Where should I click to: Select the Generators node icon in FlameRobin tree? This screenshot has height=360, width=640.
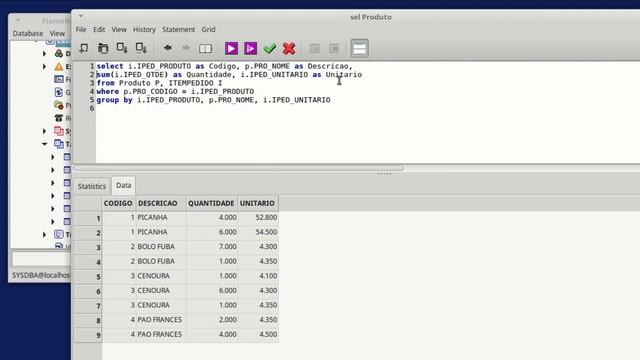[59, 92]
